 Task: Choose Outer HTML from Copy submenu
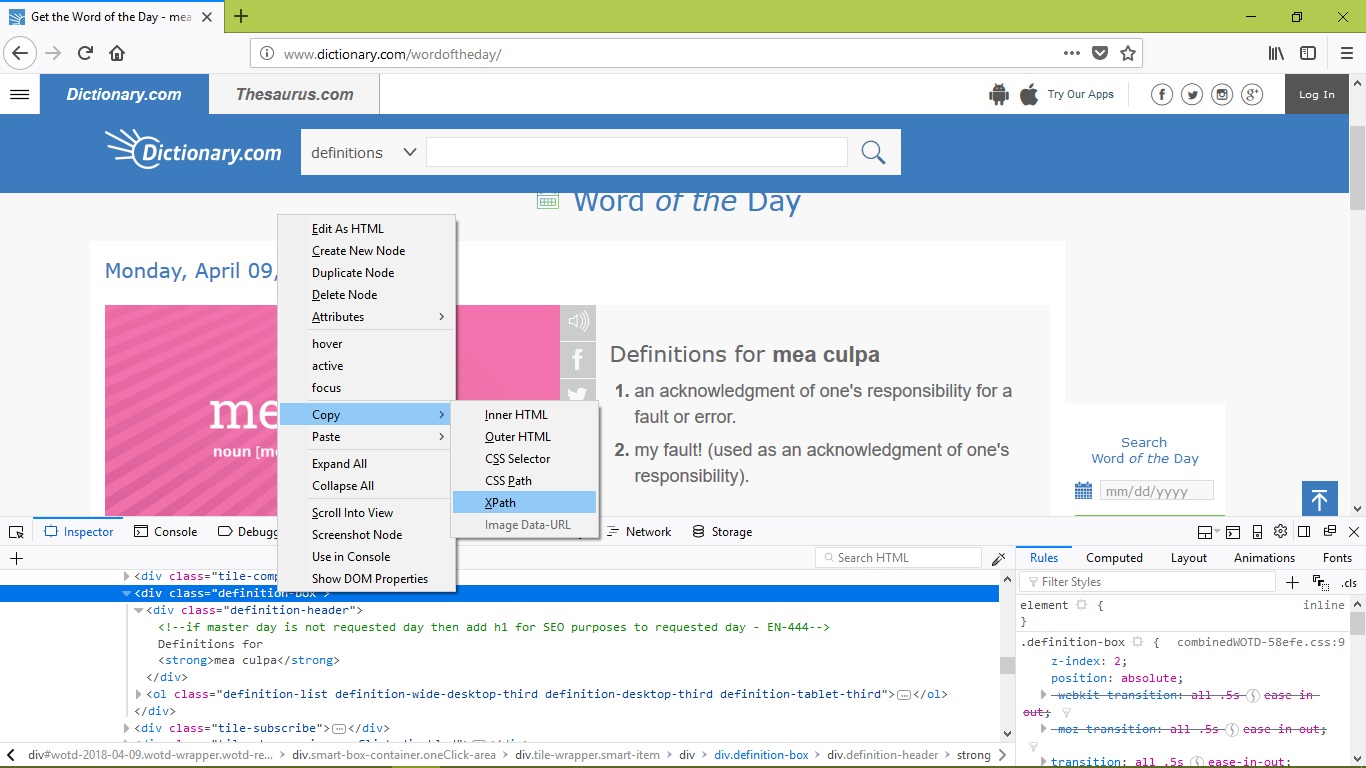click(x=525, y=437)
